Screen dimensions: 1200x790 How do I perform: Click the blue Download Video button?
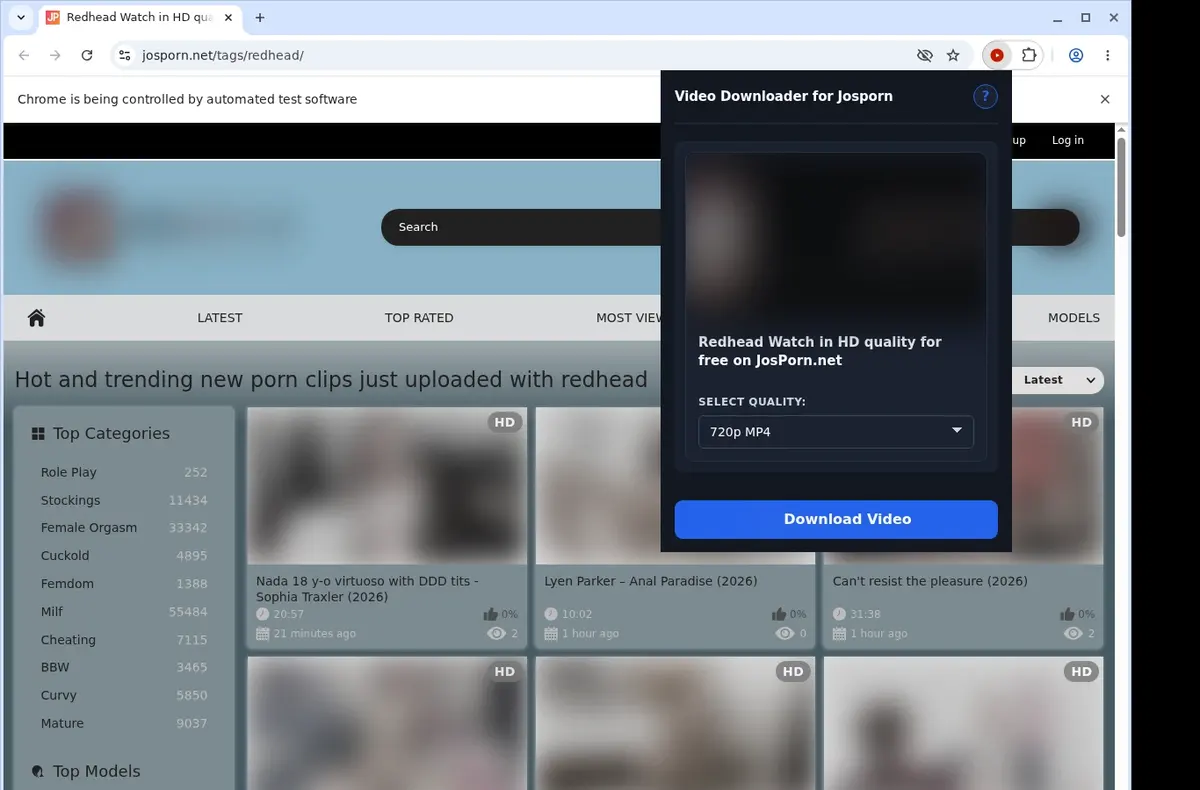point(836,519)
